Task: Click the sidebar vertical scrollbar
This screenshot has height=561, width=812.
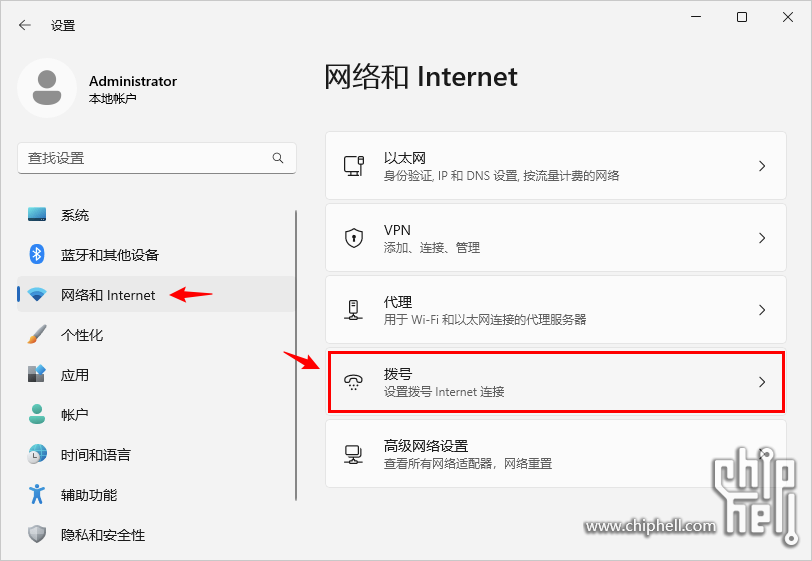Action: pyautogui.click(x=296, y=355)
